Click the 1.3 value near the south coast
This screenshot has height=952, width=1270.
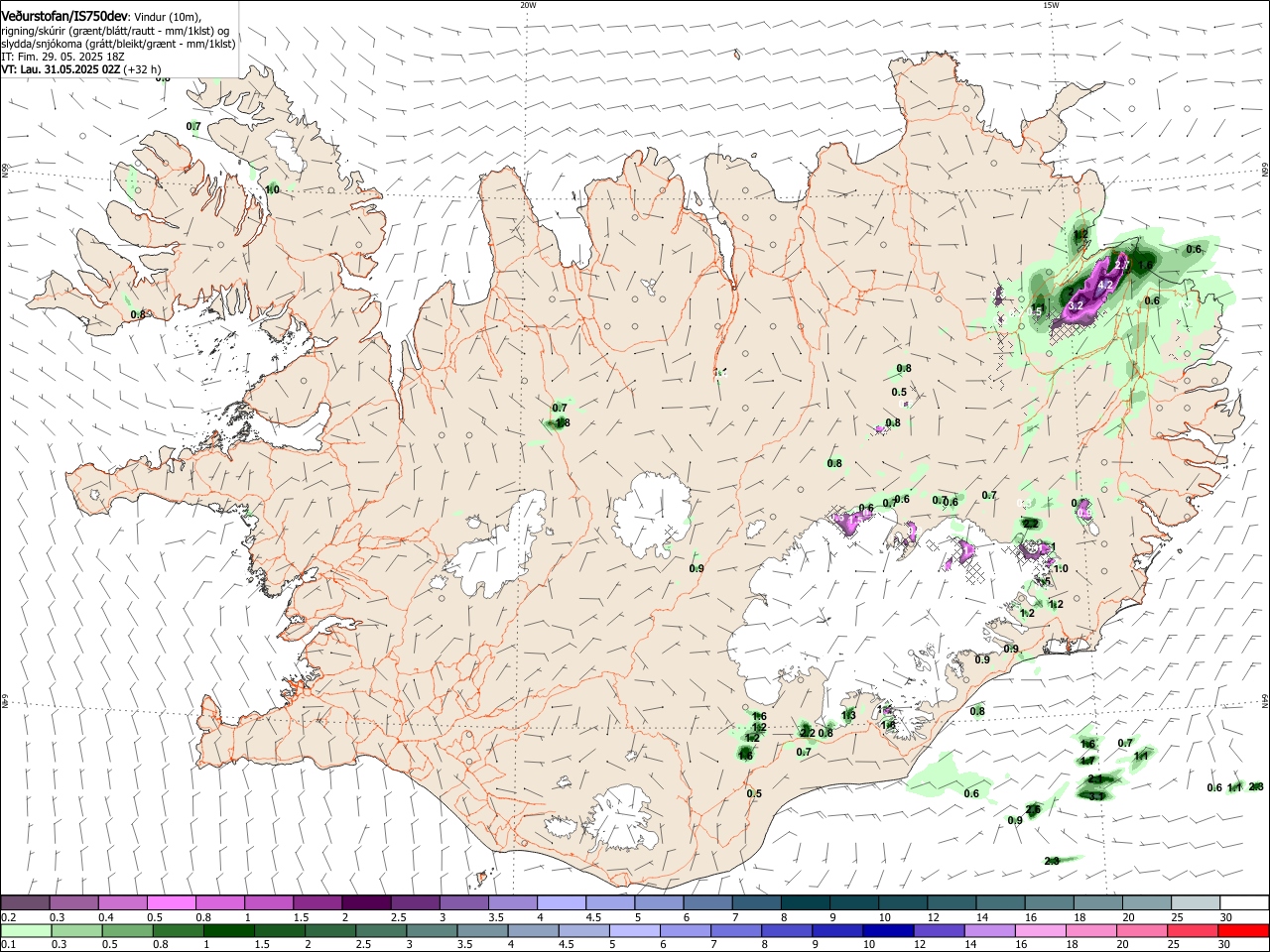pos(848,716)
